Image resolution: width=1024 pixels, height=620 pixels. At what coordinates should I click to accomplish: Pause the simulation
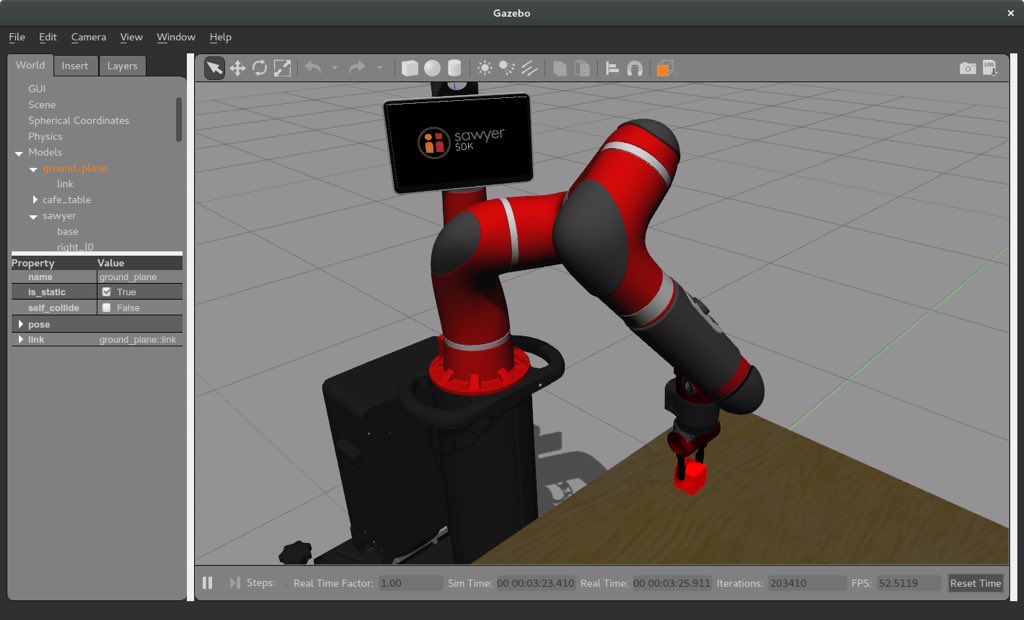(207, 583)
